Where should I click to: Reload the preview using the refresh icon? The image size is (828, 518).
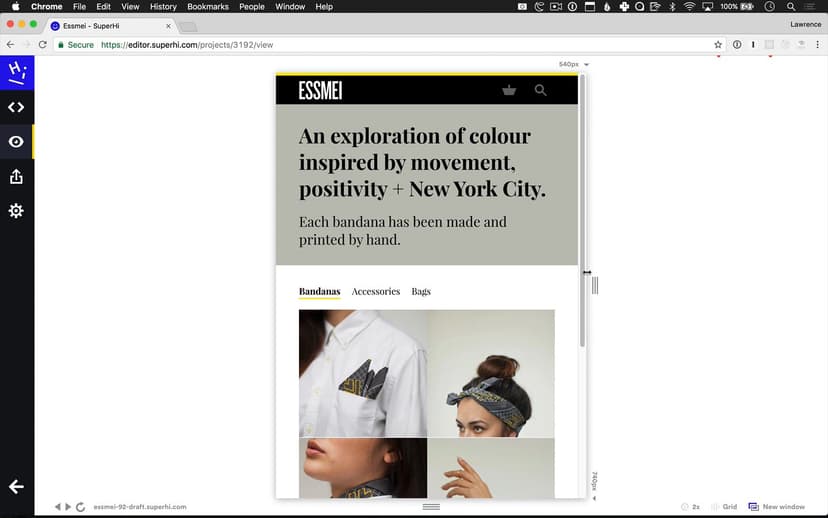click(80, 507)
